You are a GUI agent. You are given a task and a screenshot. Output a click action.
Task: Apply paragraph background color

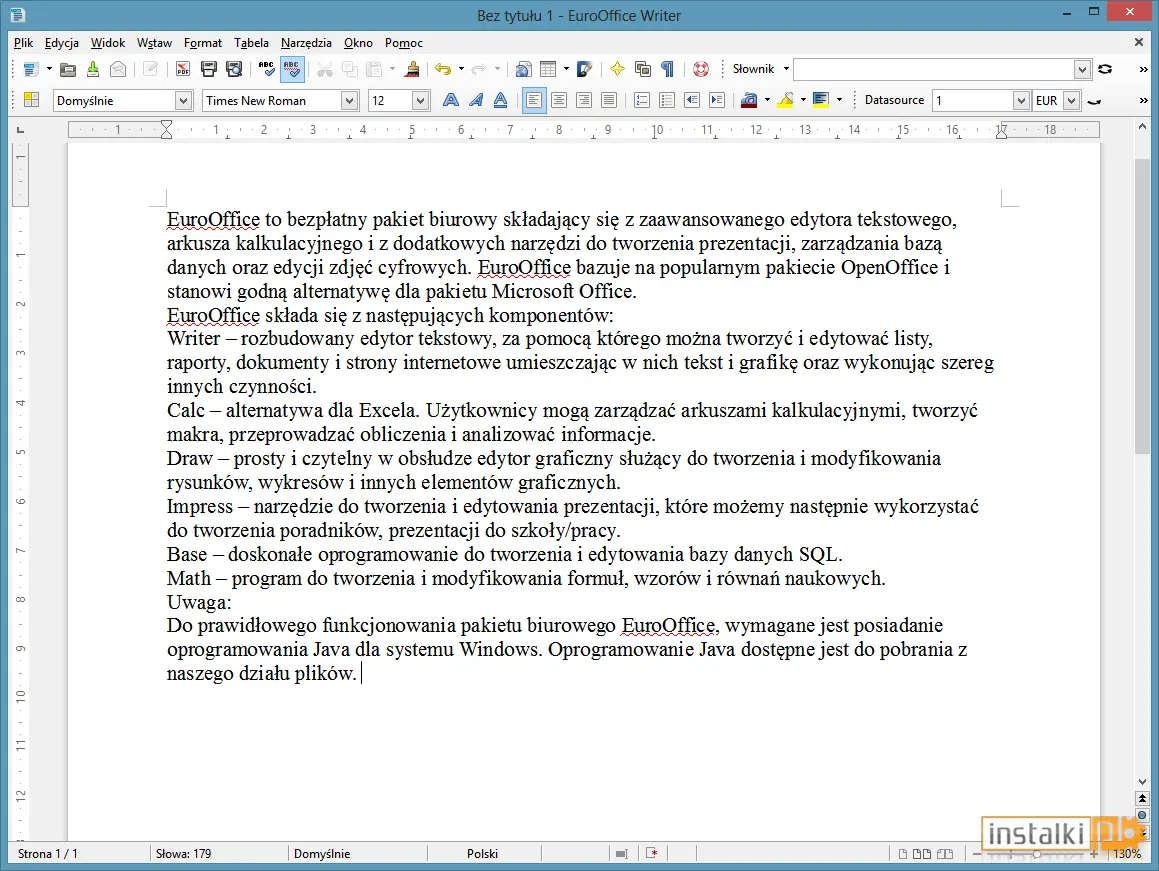pos(820,100)
